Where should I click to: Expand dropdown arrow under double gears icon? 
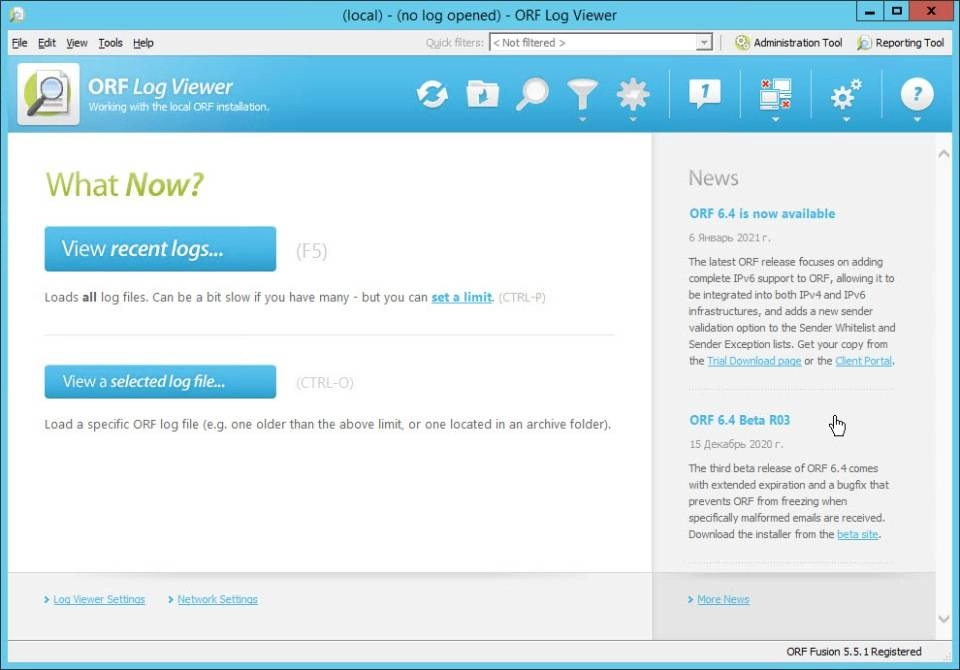point(846,119)
